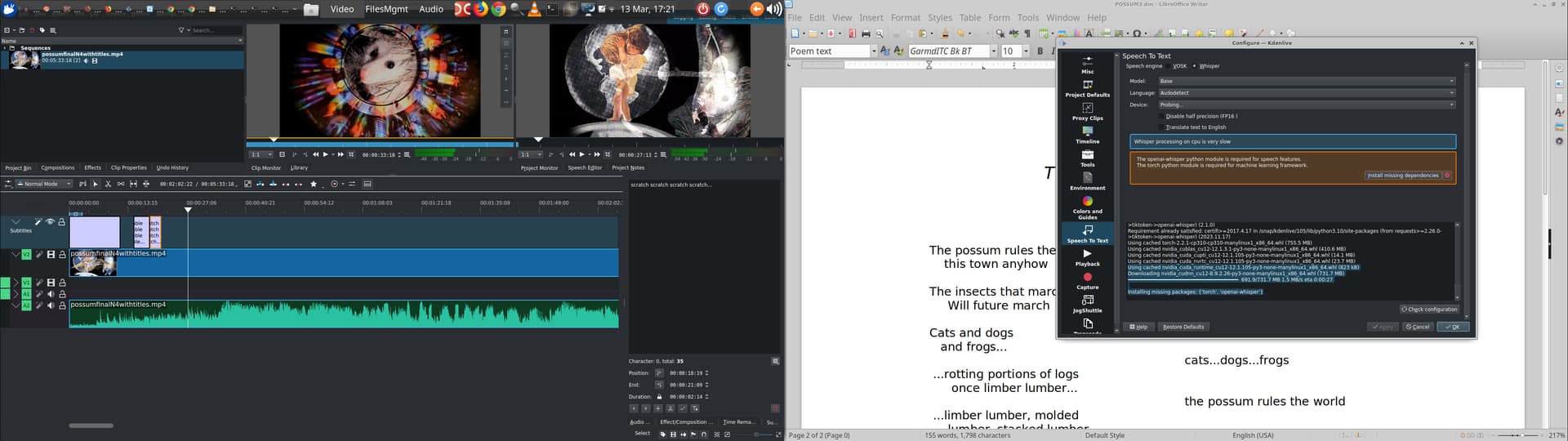Open Environment section in Configure dialog

[1087, 181]
